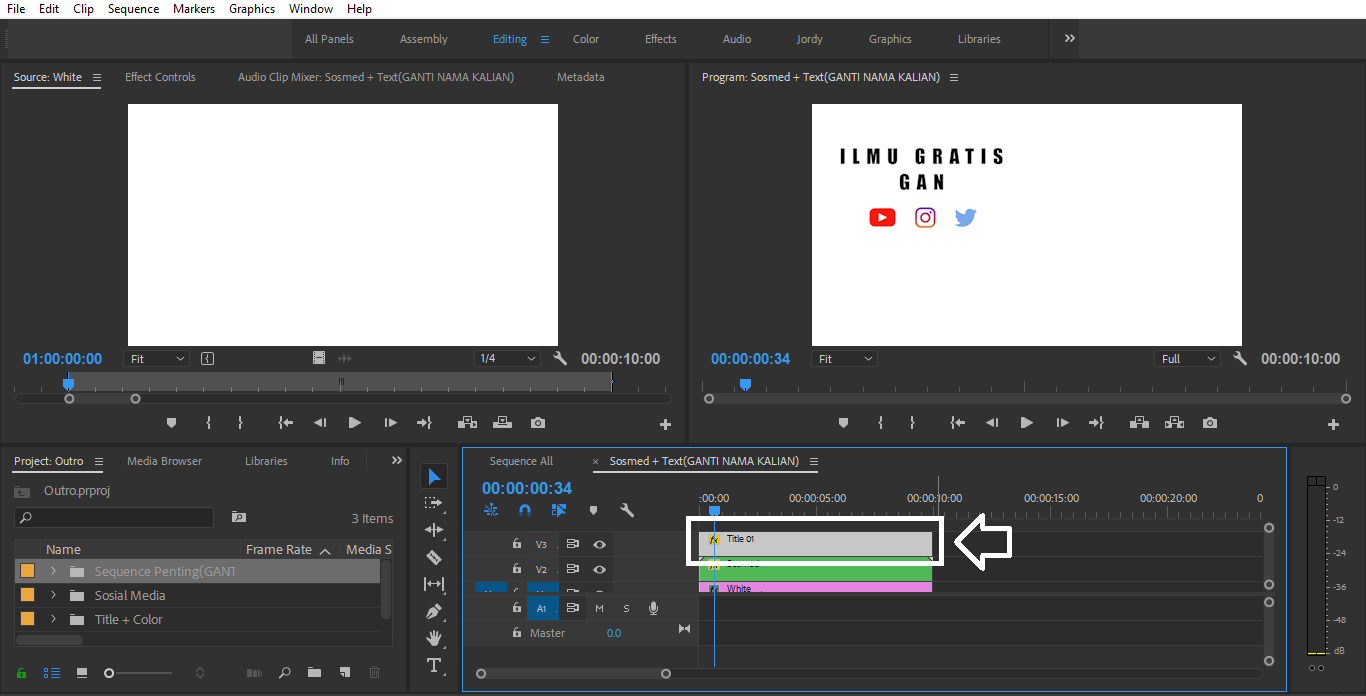Toggle V3 track lock
The width and height of the screenshot is (1366, 696).
[x=516, y=544]
